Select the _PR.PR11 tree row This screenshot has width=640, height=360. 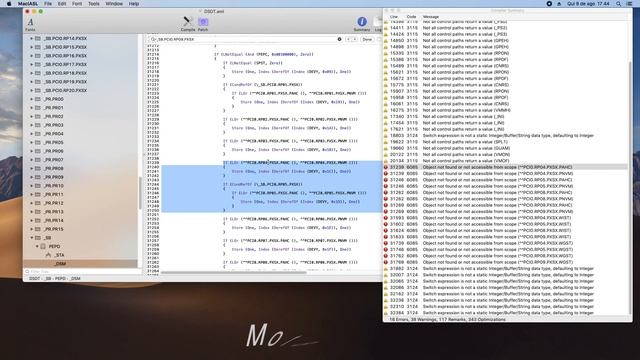click(x=81, y=194)
